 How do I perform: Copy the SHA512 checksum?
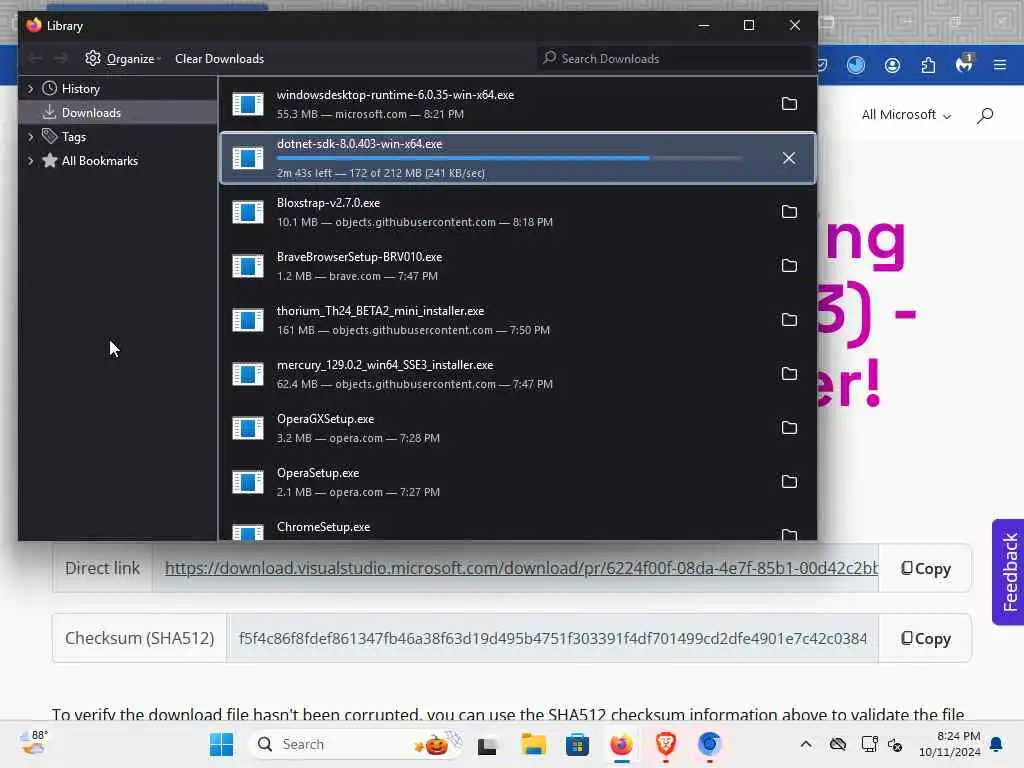pos(925,639)
